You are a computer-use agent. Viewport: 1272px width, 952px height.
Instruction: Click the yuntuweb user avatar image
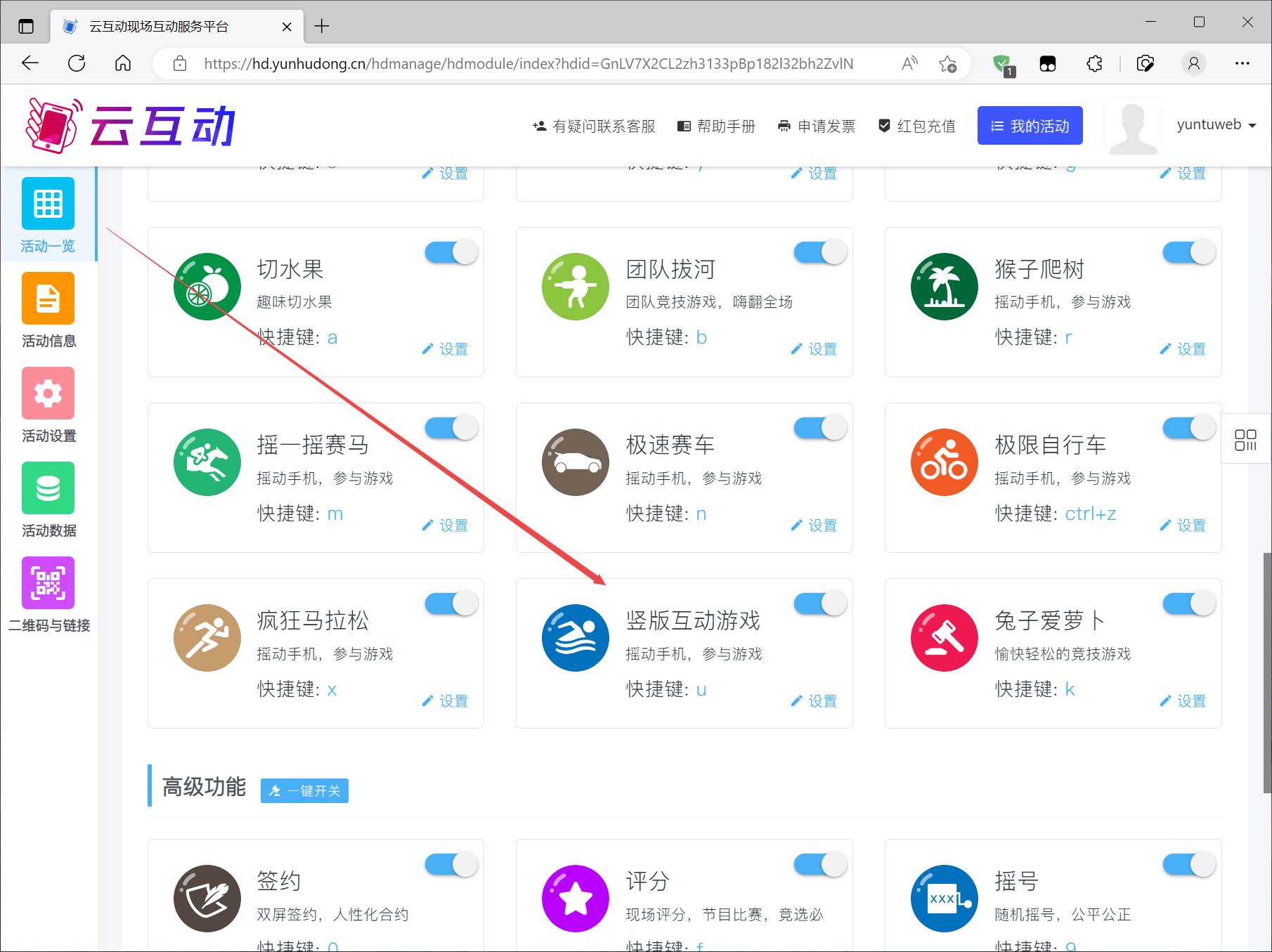[1133, 126]
